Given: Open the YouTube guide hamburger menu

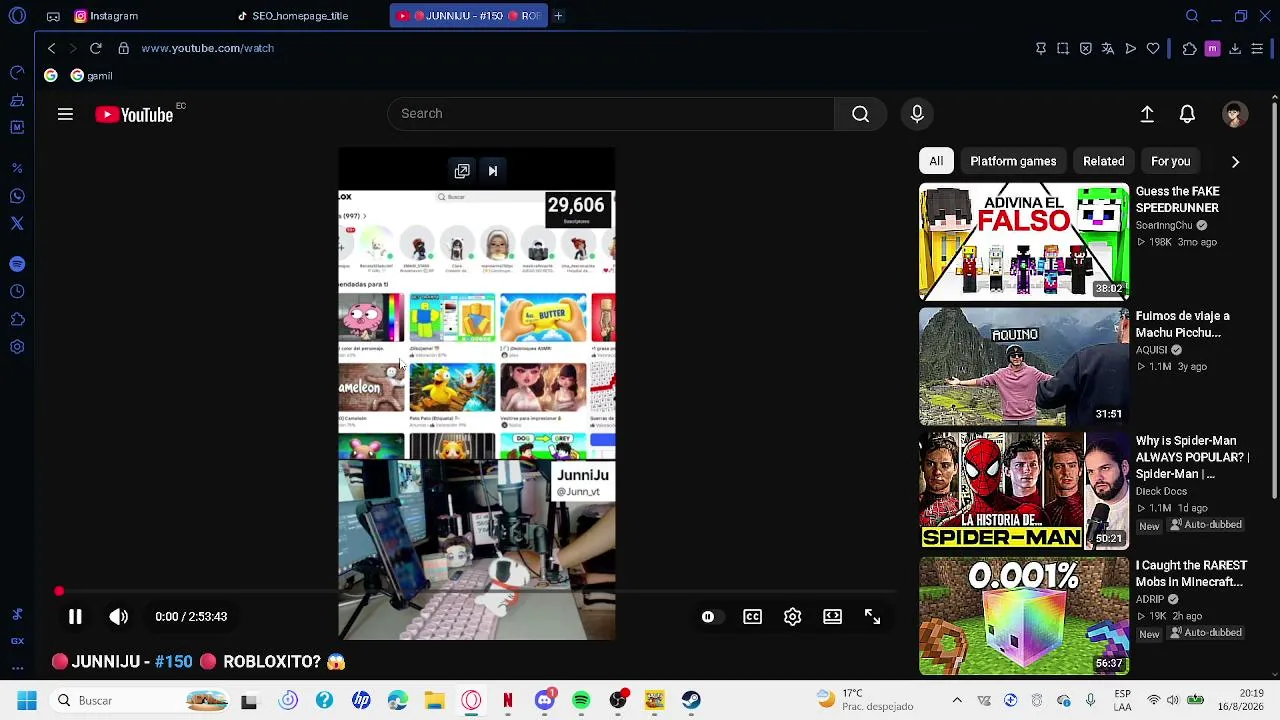Looking at the screenshot, I should [65, 114].
